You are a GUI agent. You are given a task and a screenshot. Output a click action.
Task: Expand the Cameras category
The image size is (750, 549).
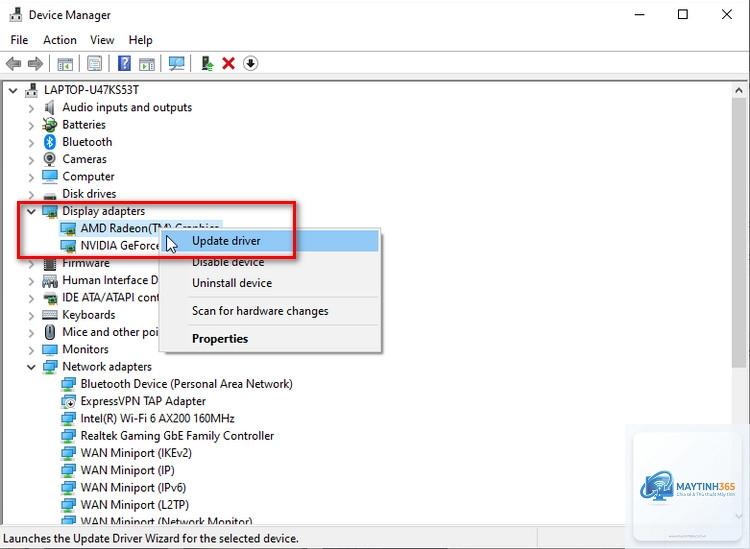click(31, 160)
